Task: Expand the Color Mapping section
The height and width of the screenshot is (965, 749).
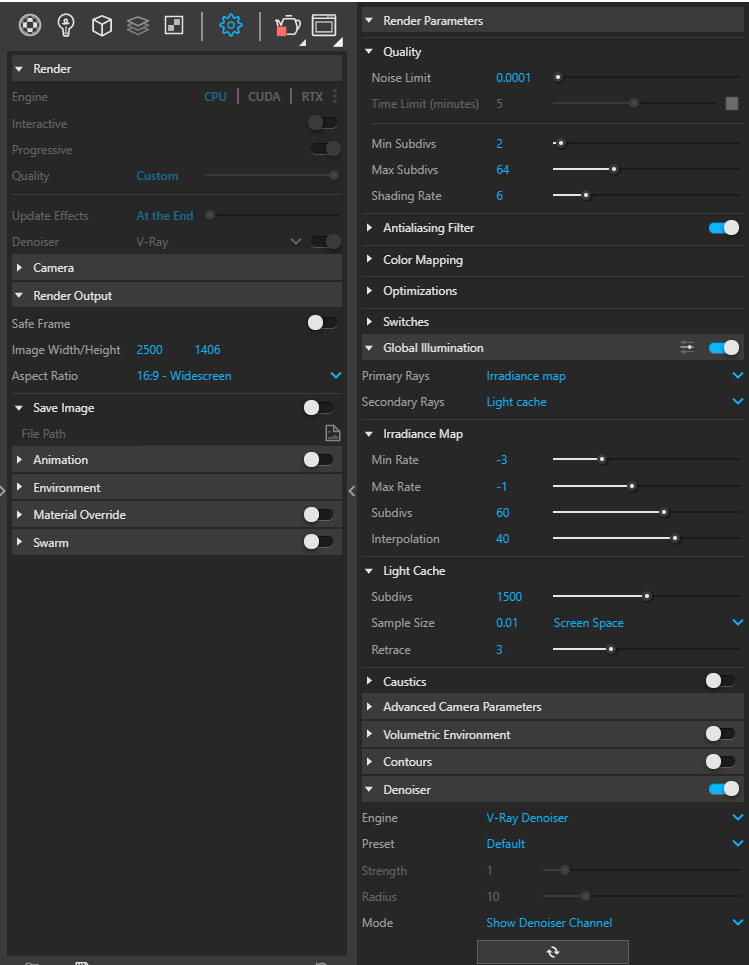Action: pos(422,260)
